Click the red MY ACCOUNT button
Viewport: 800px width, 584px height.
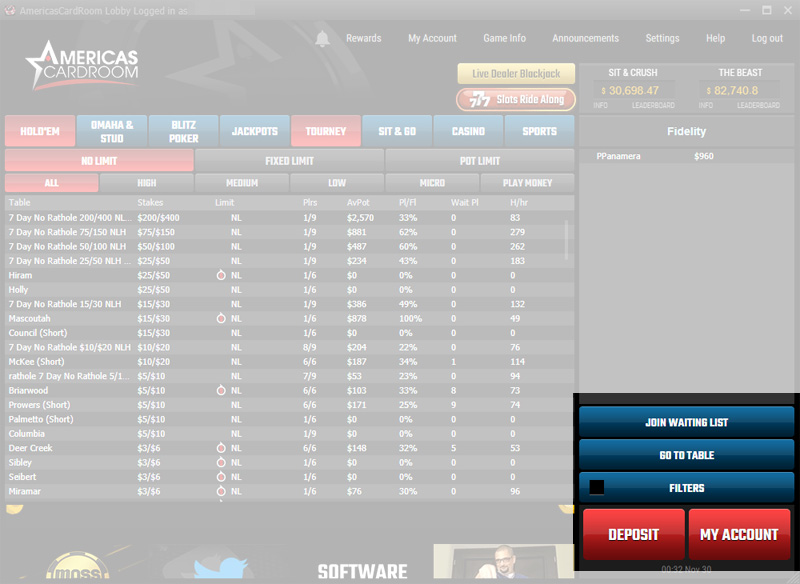point(739,534)
